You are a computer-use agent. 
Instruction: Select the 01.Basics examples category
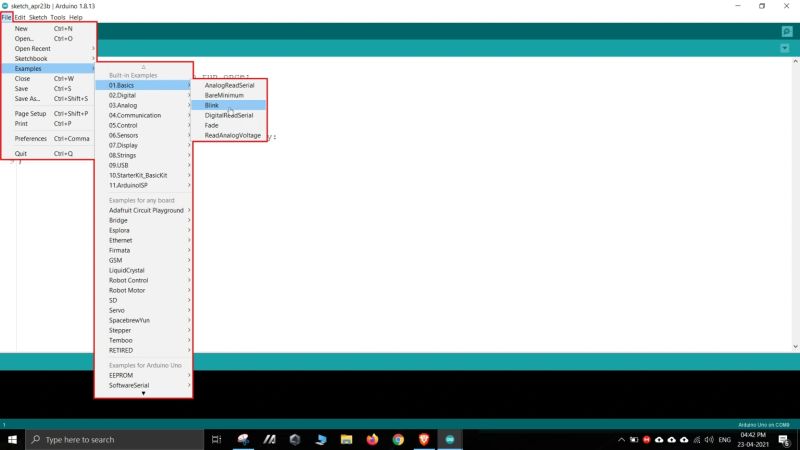coord(143,85)
